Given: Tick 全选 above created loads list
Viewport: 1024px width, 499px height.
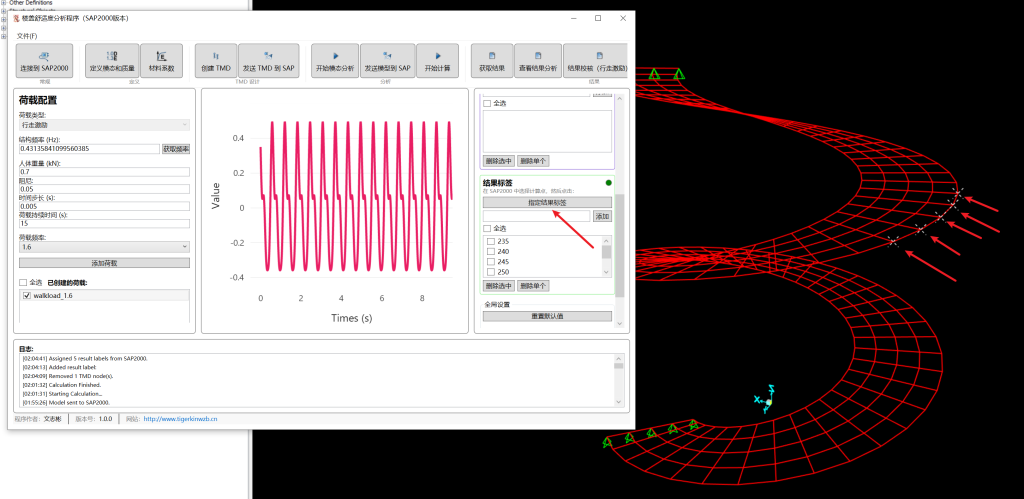Looking at the screenshot, I should coord(23,282).
